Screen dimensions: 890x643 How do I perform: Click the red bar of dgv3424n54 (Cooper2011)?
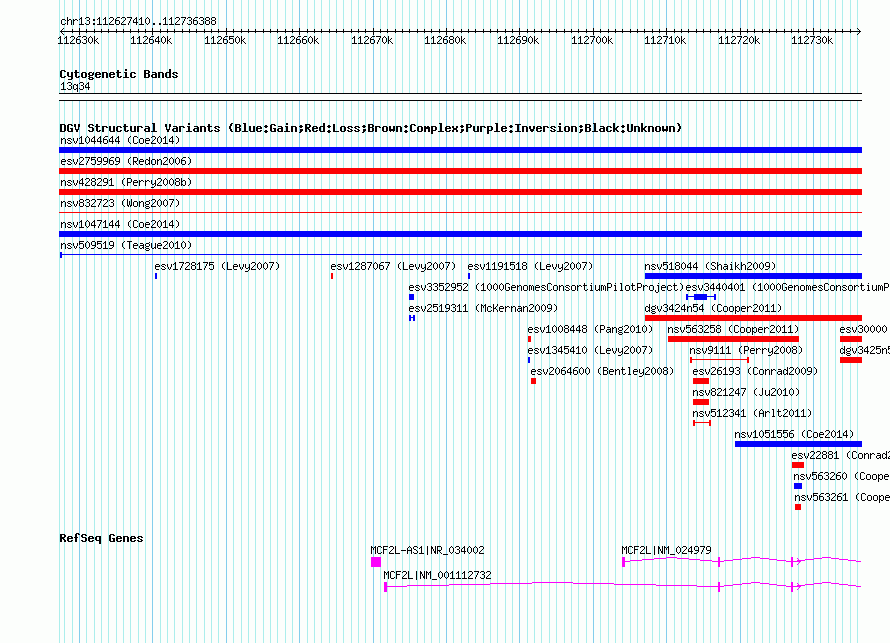point(753,318)
